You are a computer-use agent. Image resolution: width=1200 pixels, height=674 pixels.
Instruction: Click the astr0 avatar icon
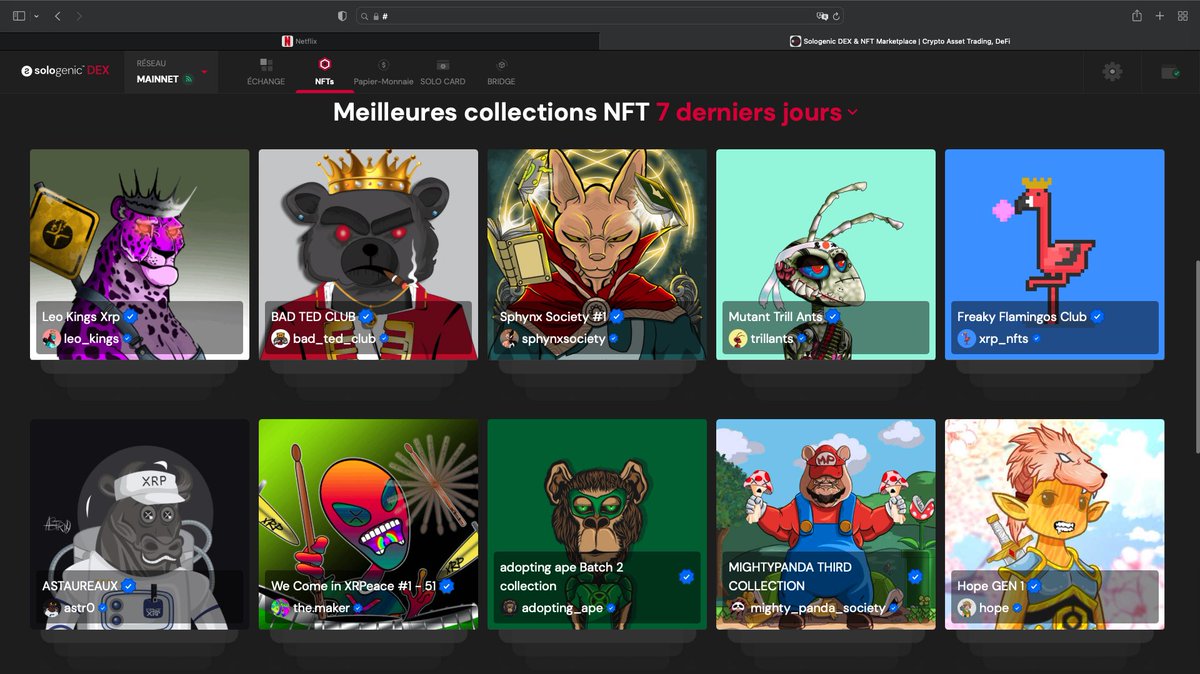tap(51, 608)
